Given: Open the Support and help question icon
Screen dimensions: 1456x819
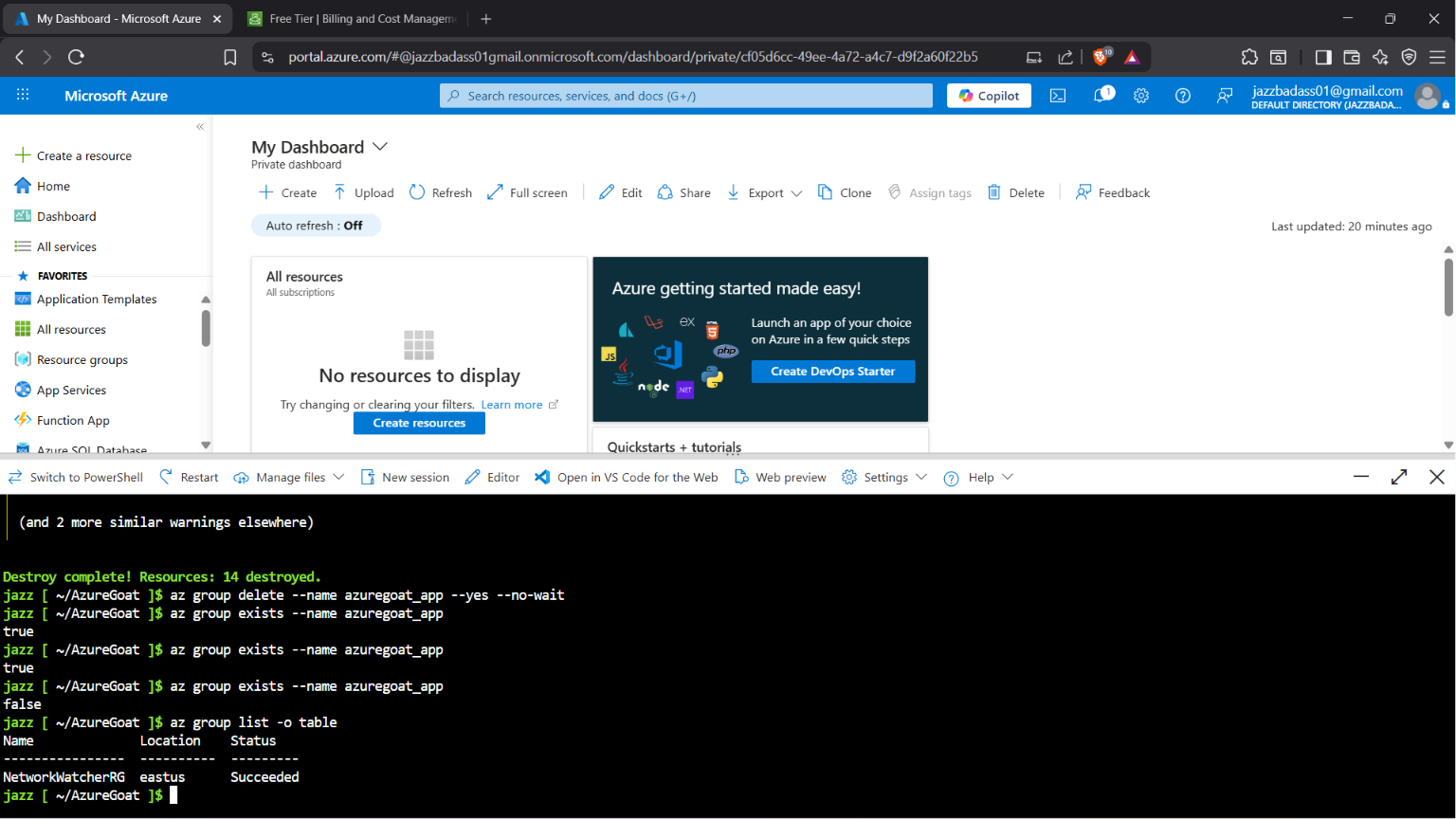Looking at the screenshot, I should click(x=1183, y=96).
